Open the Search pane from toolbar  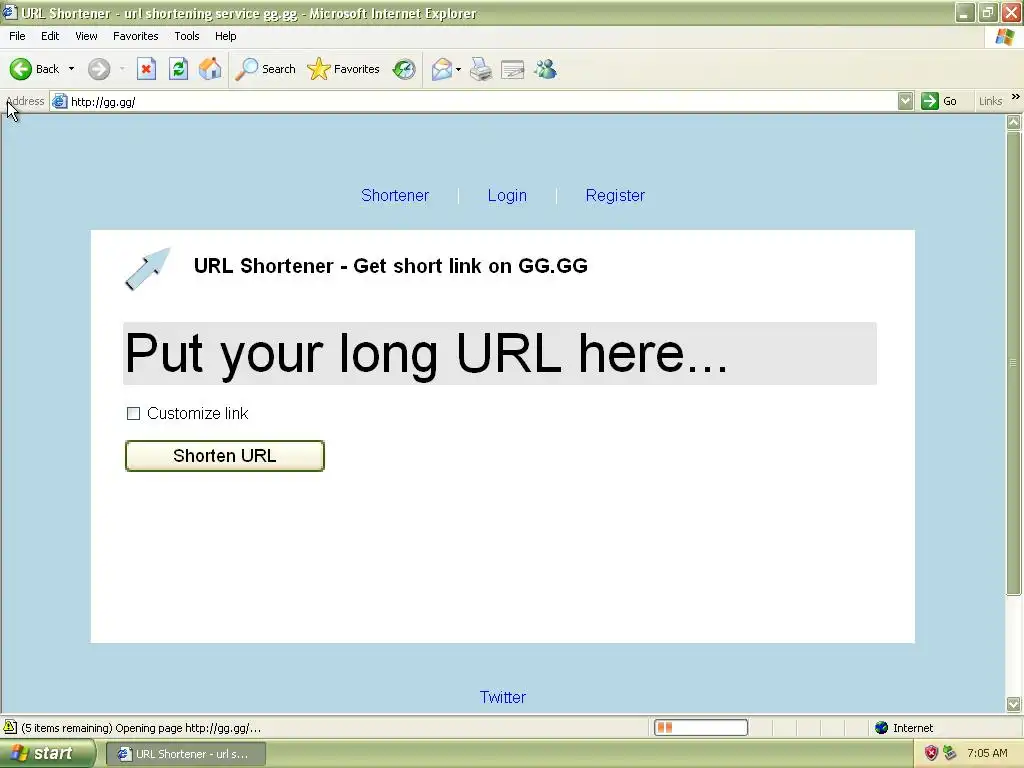pos(265,69)
